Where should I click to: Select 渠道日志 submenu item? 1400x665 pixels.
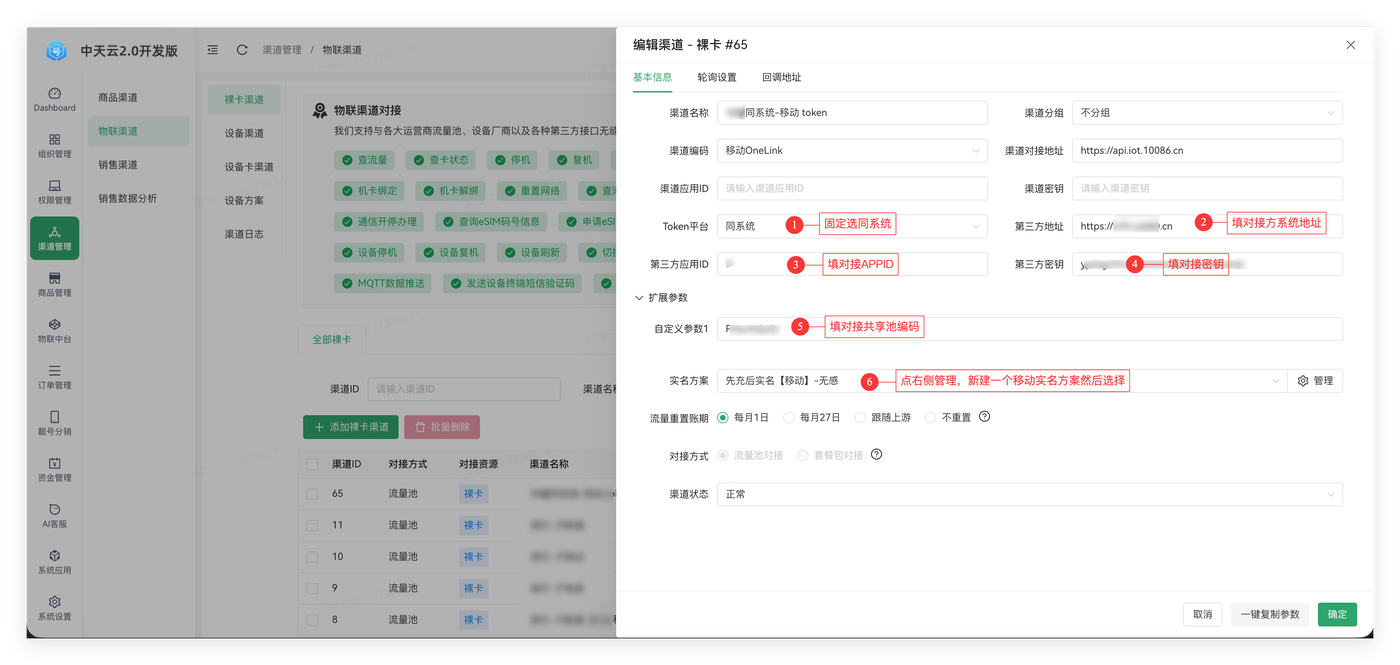[245, 234]
